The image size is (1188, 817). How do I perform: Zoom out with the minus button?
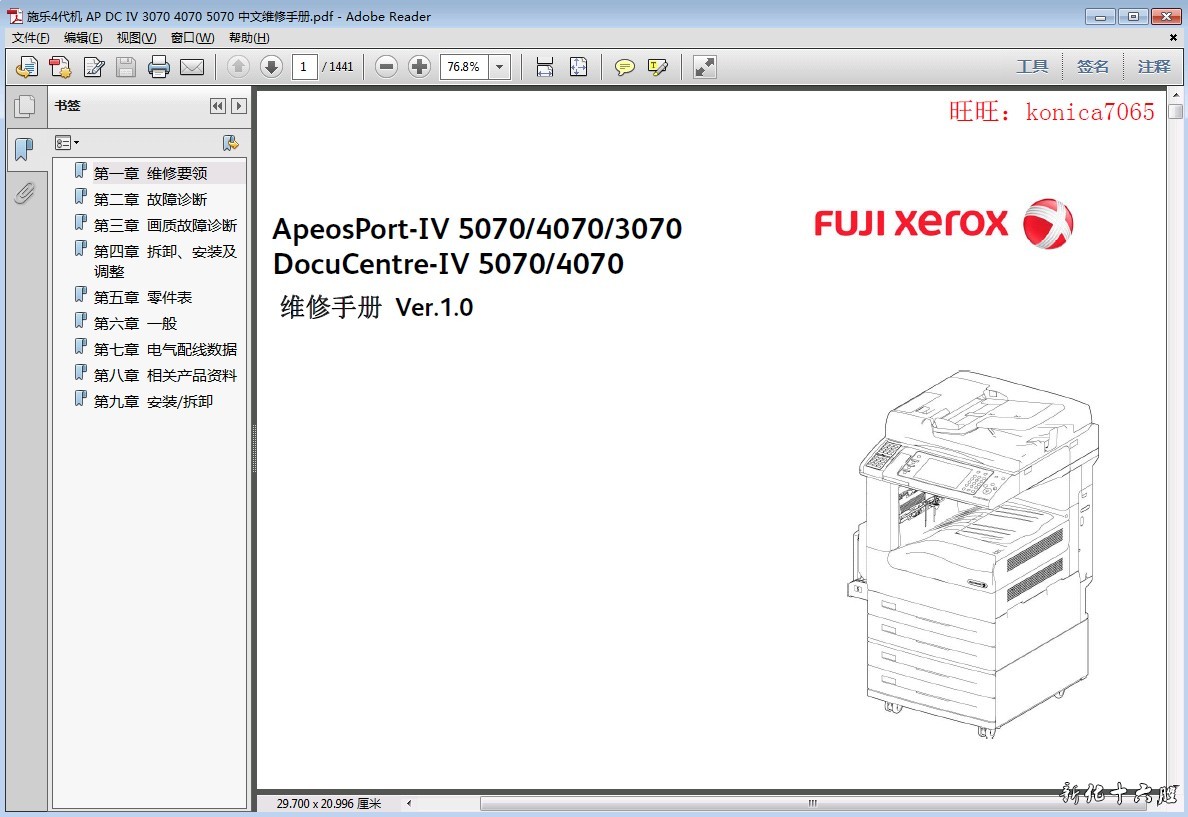[x=387, y=67]
